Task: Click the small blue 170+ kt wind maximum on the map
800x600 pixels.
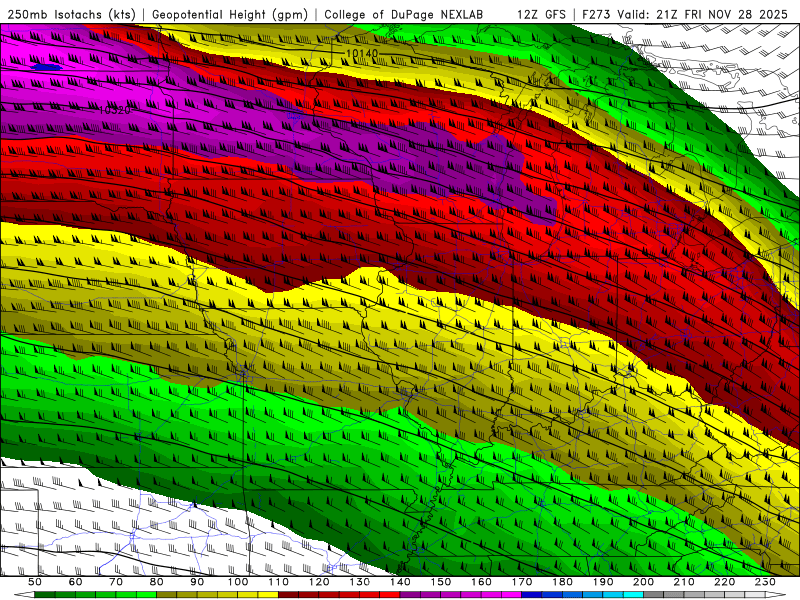Action: 46,67
